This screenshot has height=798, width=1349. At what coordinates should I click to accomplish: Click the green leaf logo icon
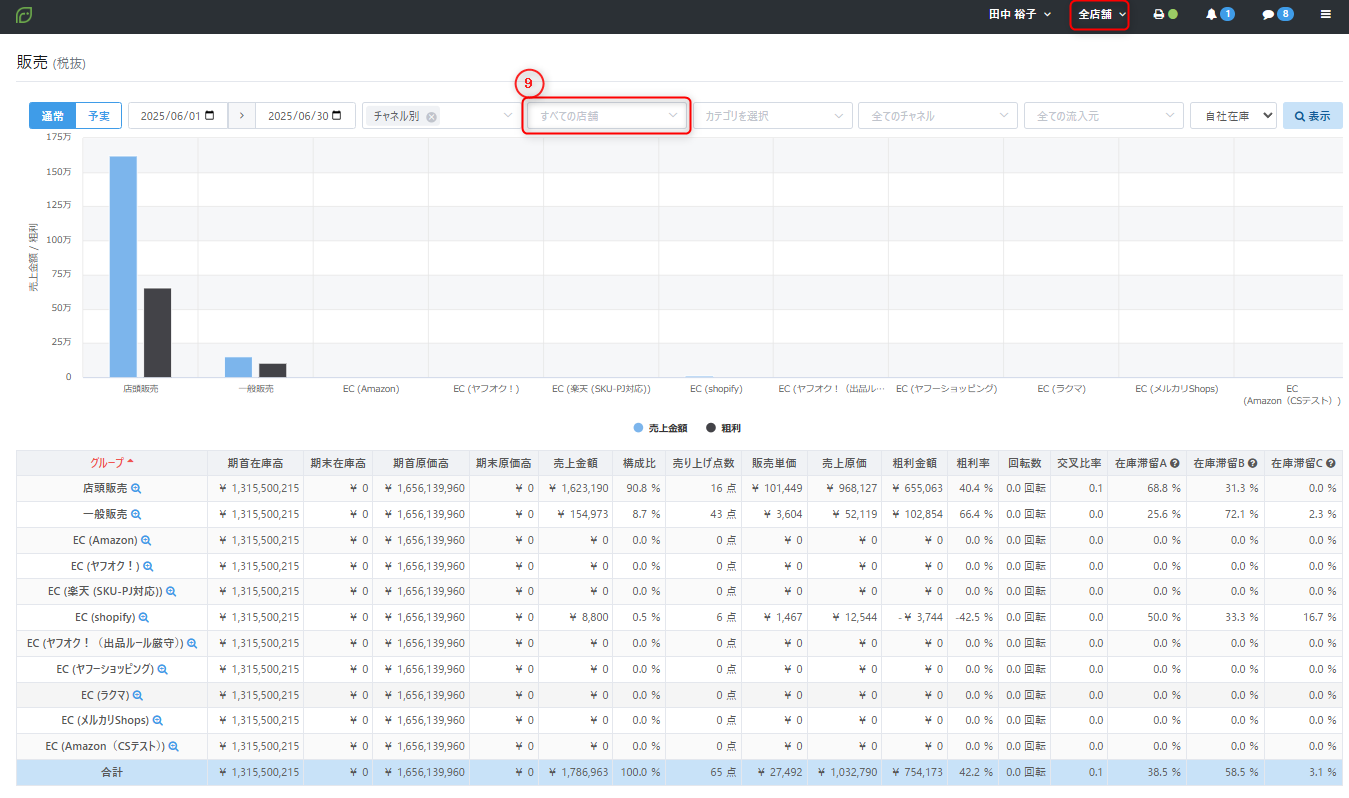[24, 15]
